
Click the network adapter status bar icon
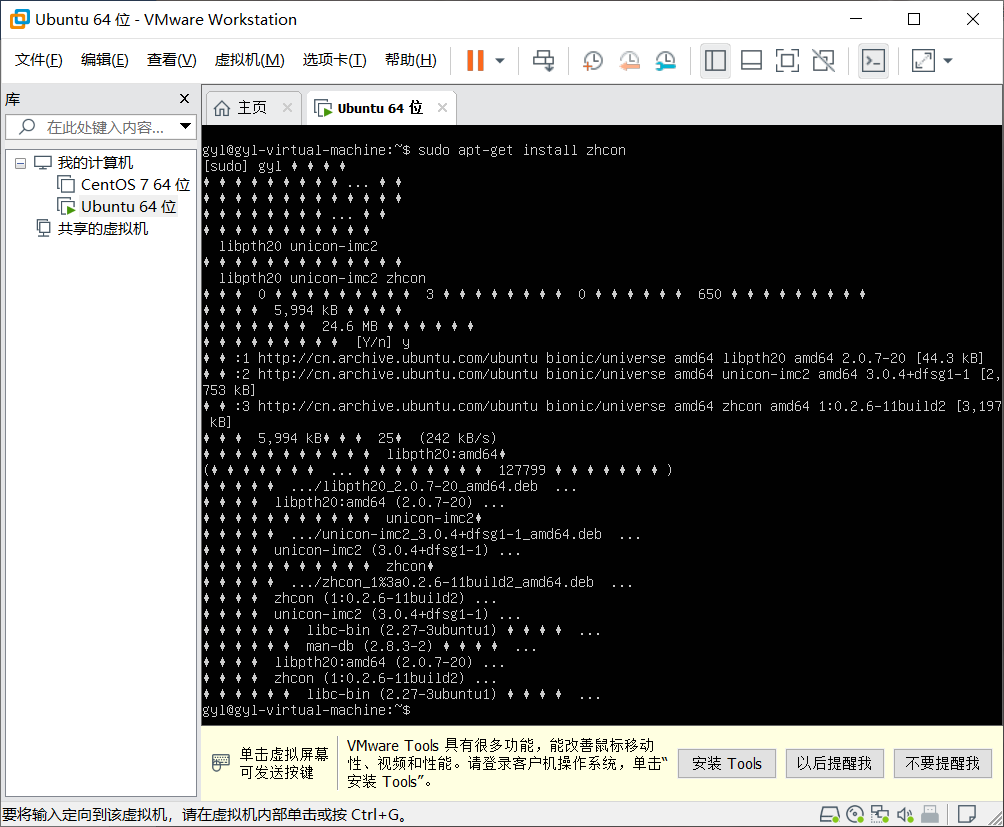click(x=881, y=814)
